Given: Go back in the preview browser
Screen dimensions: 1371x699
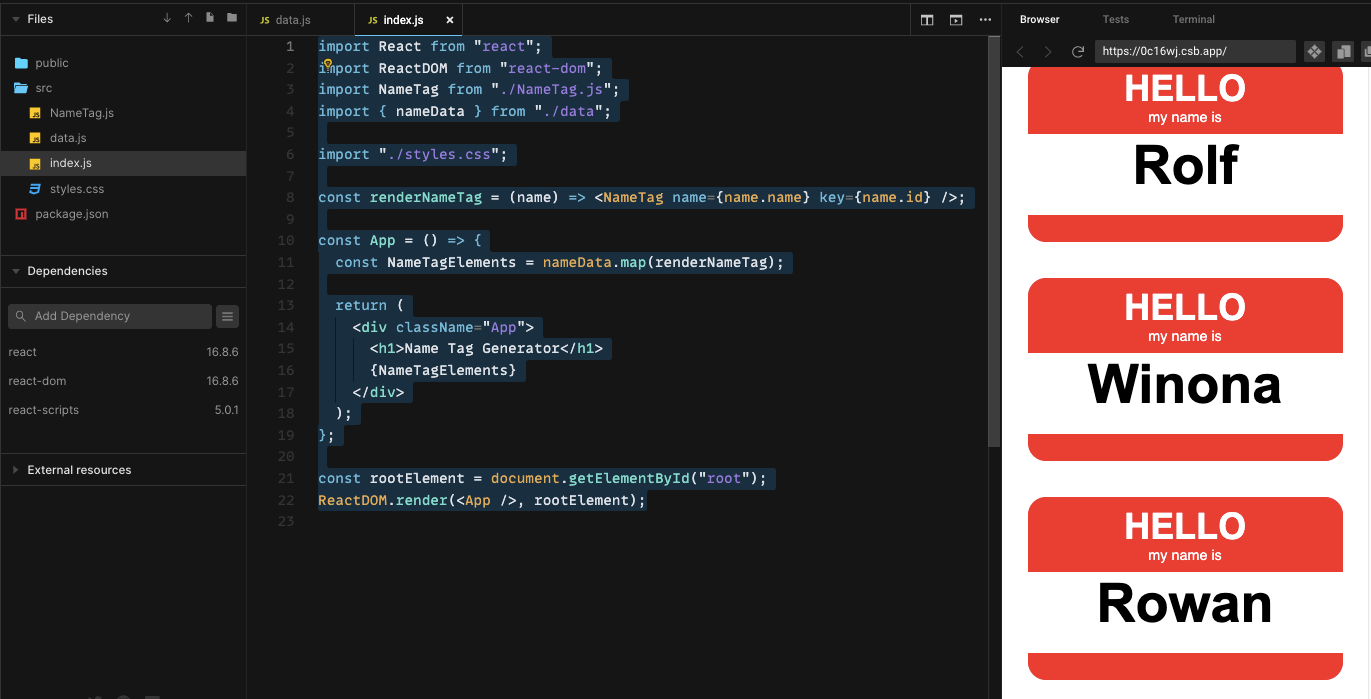Looking at the screenshot, I should [x=1020, y=52].
